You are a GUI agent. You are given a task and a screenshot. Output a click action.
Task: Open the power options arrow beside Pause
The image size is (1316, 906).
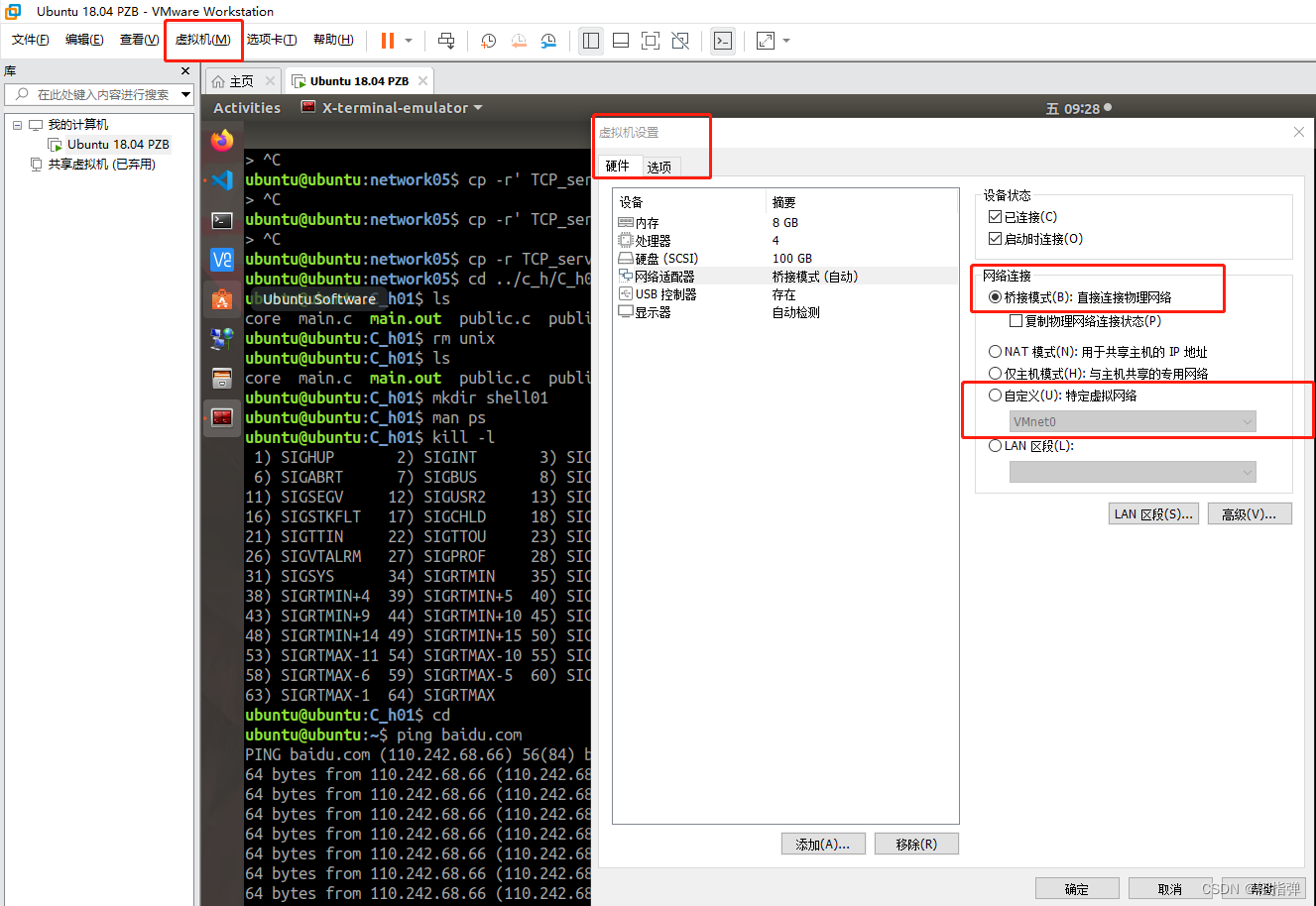(x=409, y=41)
